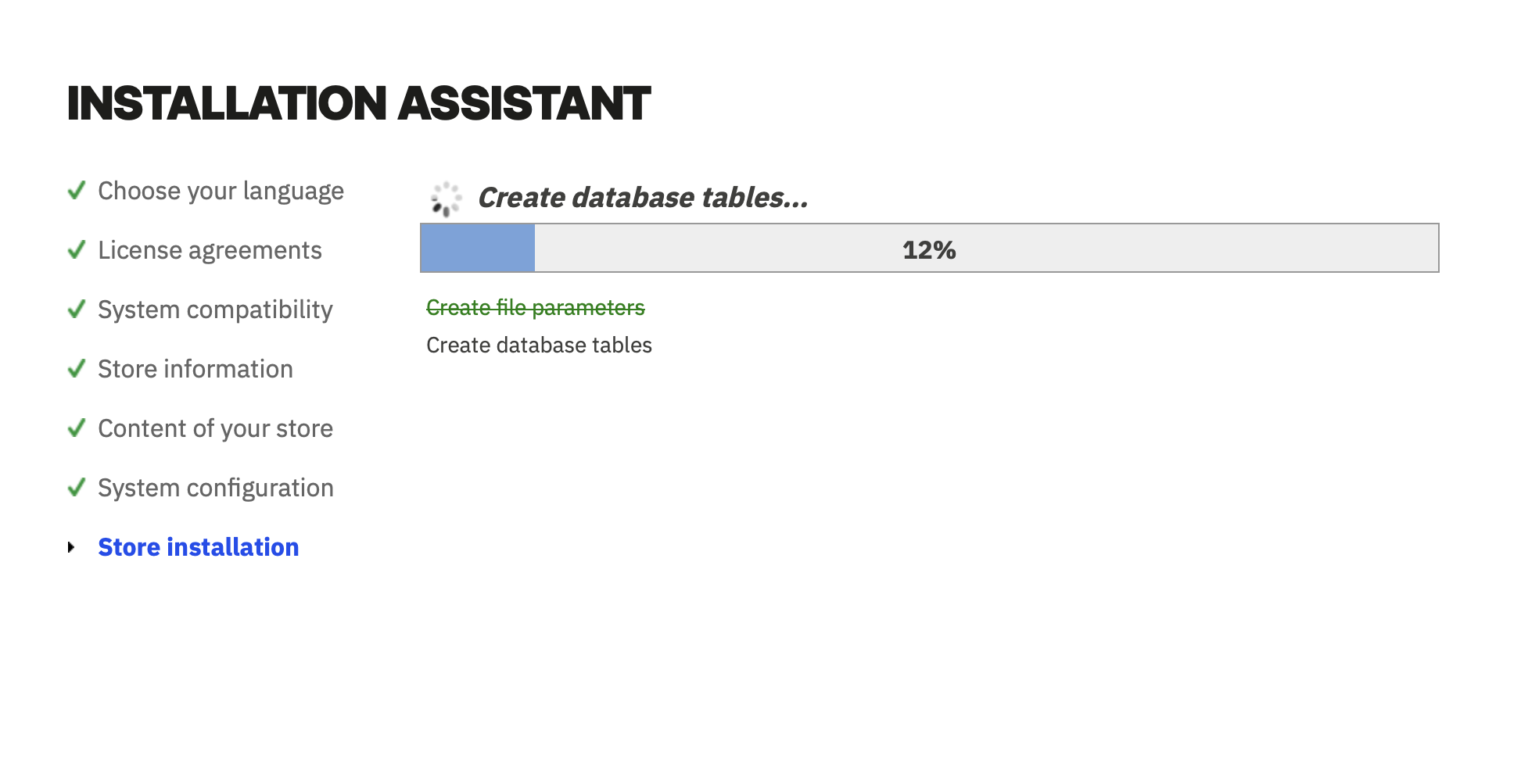Go to the System compatibility step
The height and width of the screenshot is (784, 1521).
[x=215, y=310]
